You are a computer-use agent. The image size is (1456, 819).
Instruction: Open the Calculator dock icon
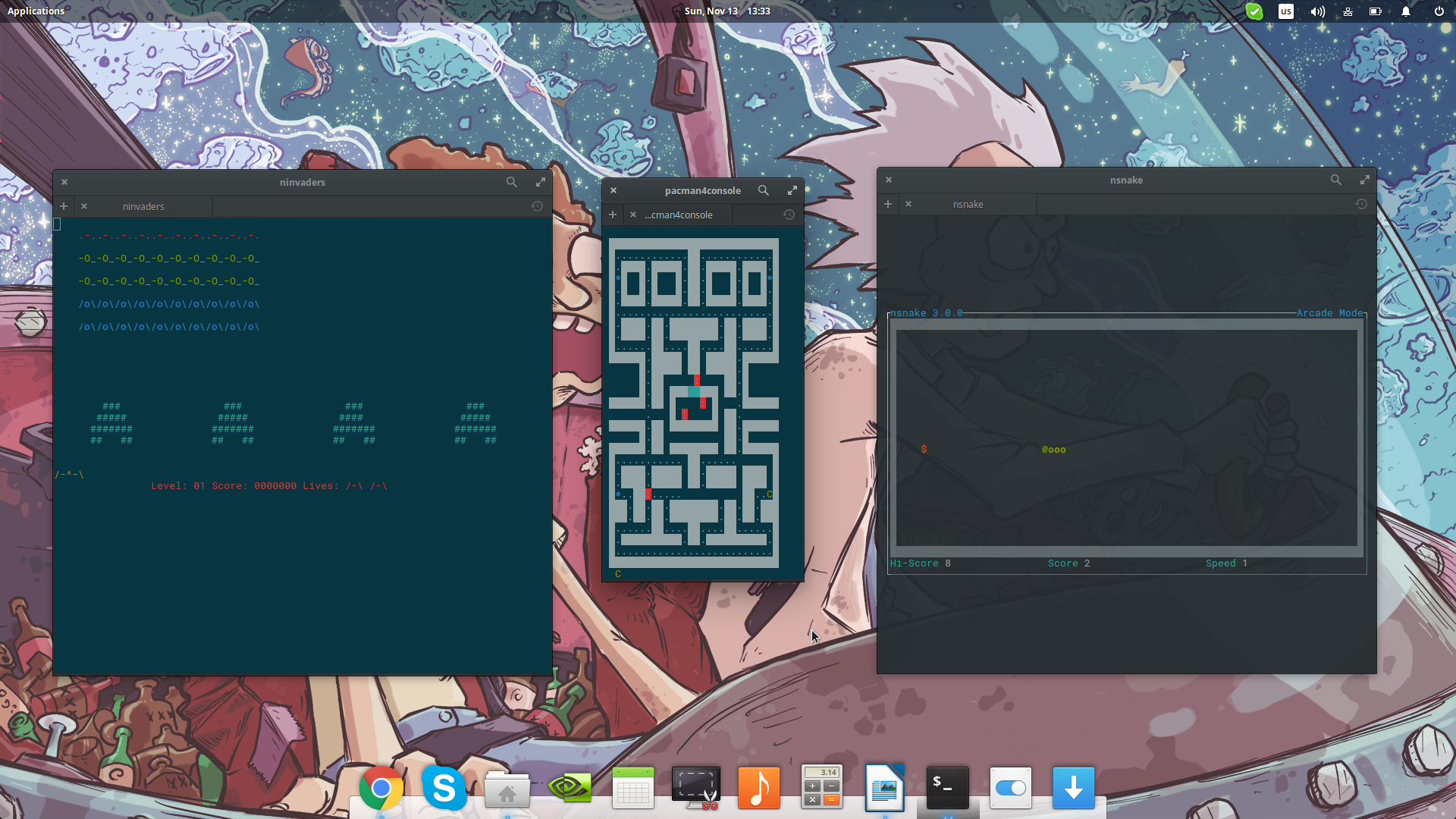tap(822, 787)
